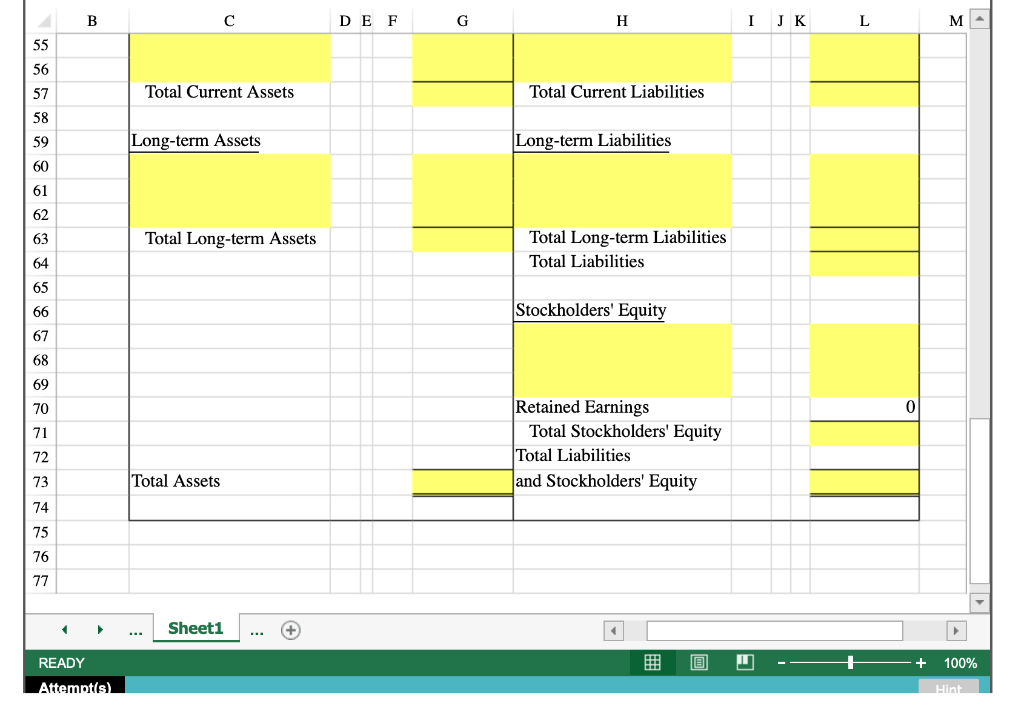
Task: Expand hidden sheets via the right ellipsis
Action: coord(256,629)
